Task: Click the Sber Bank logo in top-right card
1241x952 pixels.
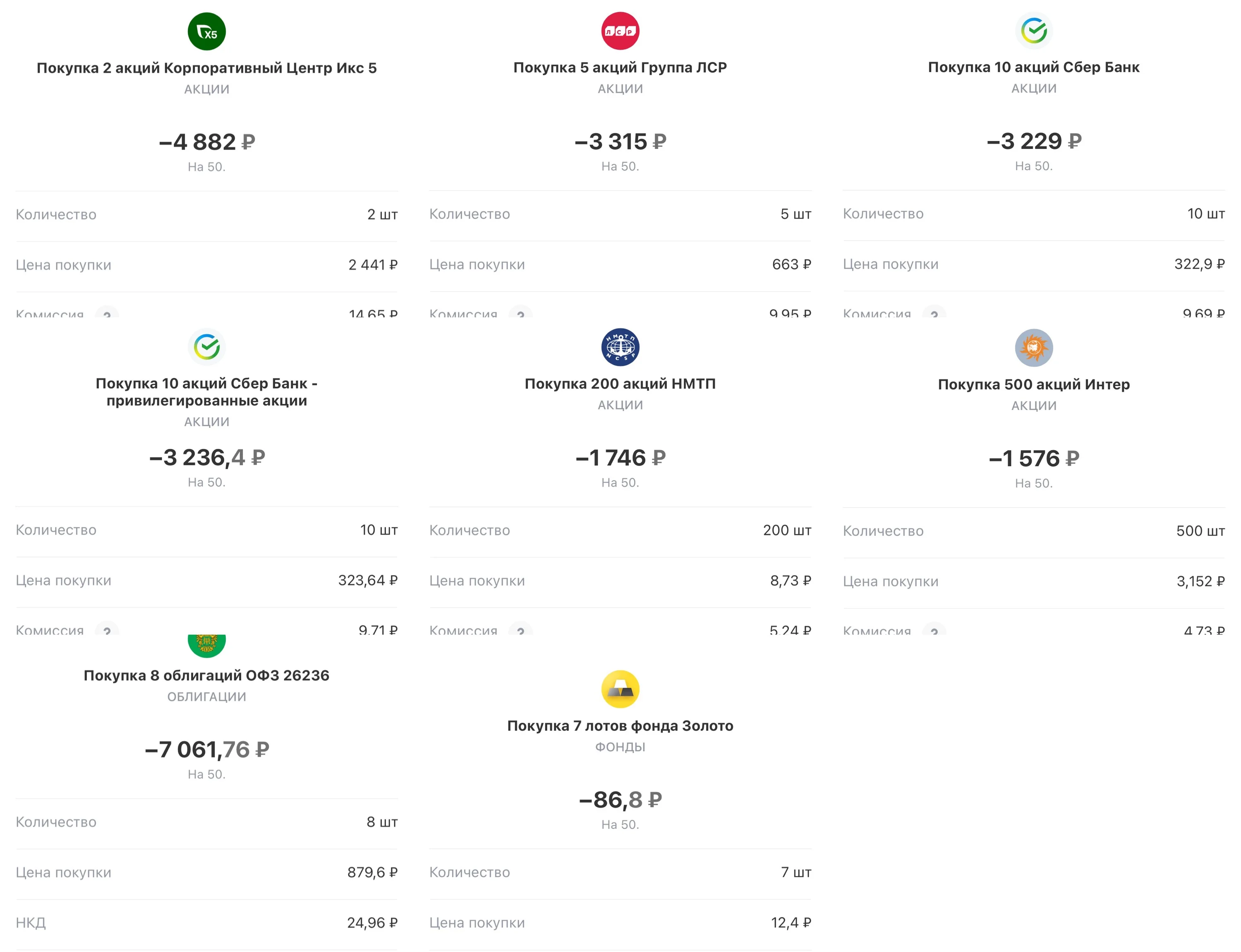Action: pyautogui.click(x=1034, y=31)
